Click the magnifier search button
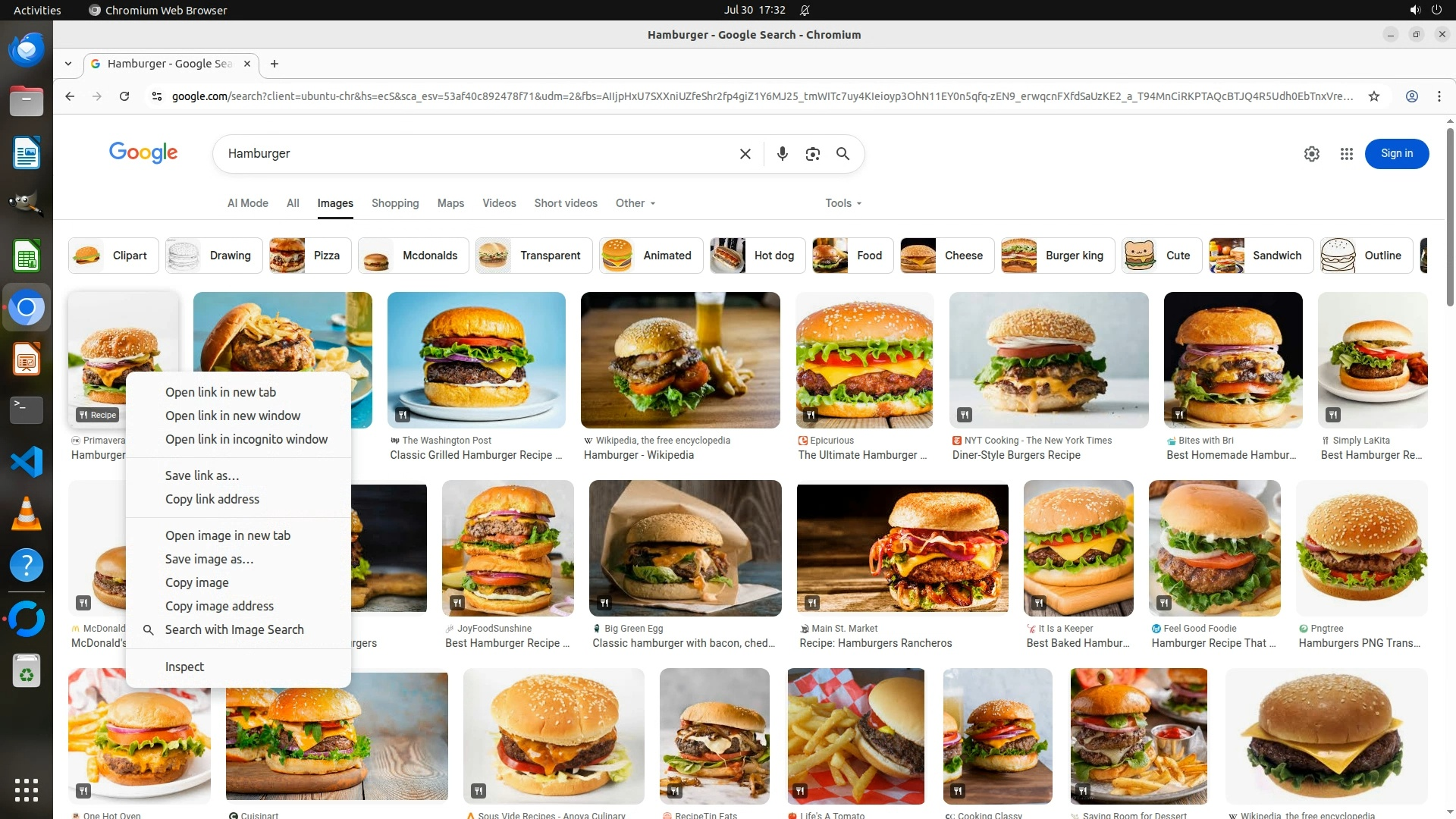 pyautogui.click(x=843, y=154)
